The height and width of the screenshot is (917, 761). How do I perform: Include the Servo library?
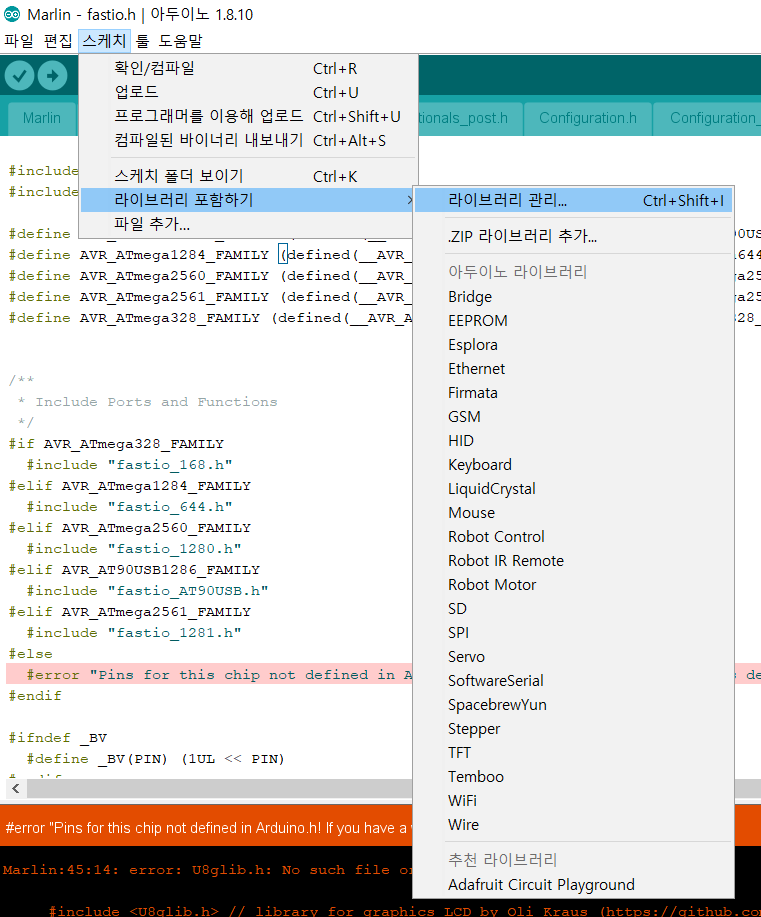coord(573,656)
